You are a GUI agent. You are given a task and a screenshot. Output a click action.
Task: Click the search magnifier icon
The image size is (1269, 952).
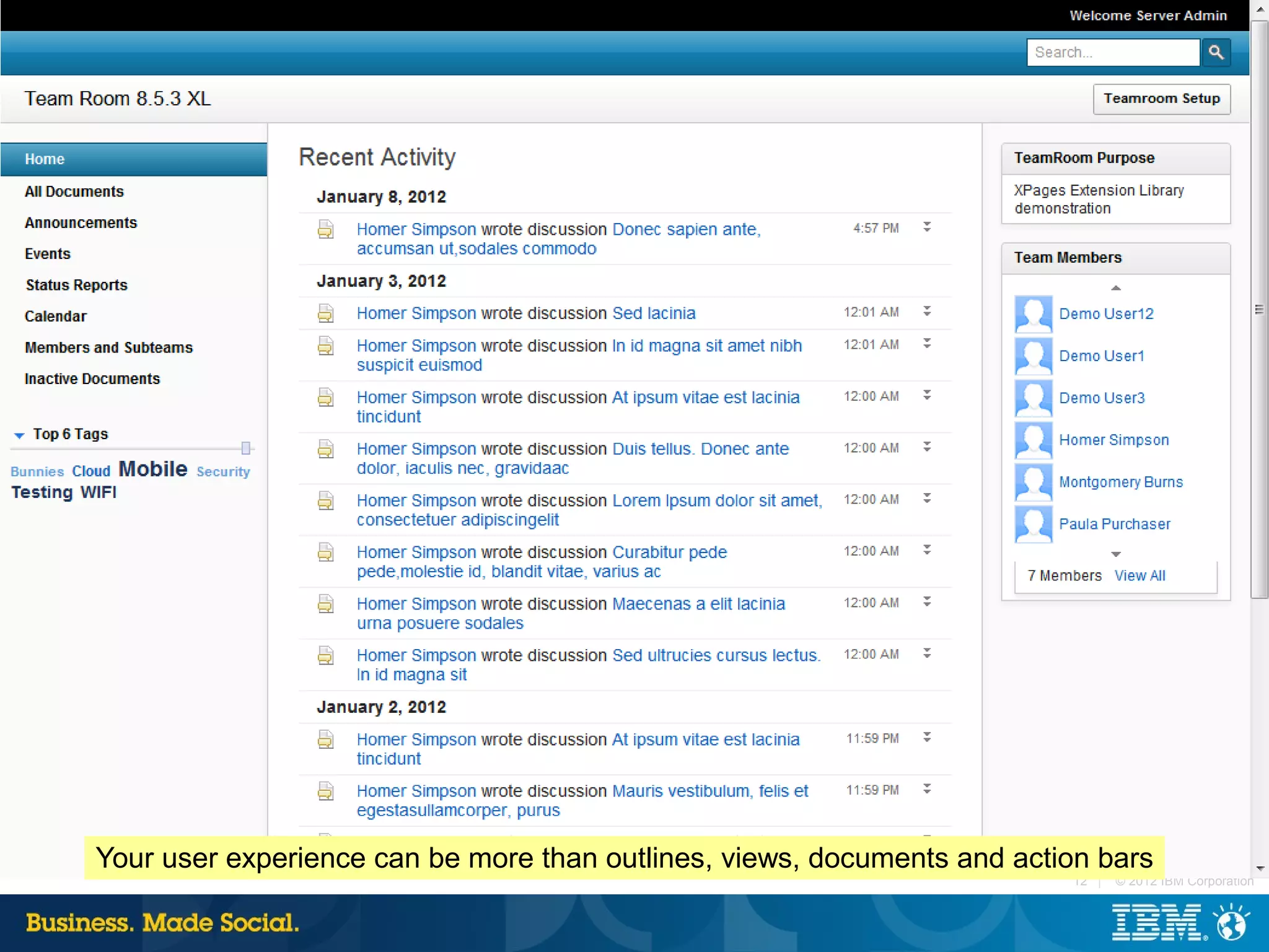1216,53
